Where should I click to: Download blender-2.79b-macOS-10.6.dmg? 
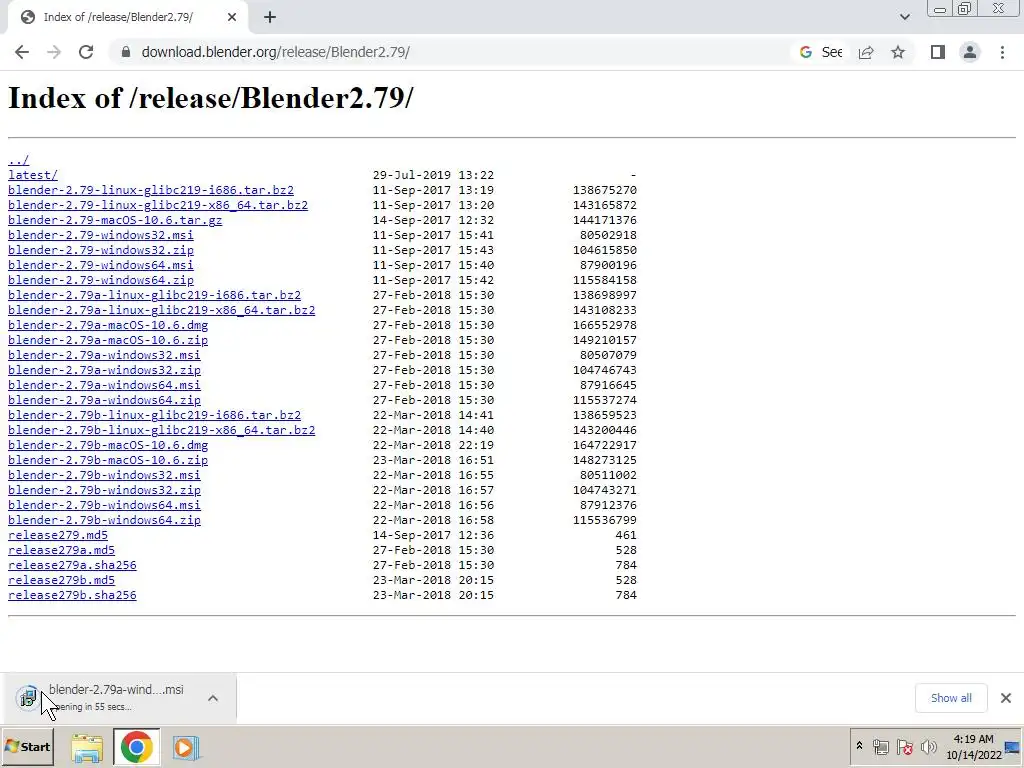(108, 445)
